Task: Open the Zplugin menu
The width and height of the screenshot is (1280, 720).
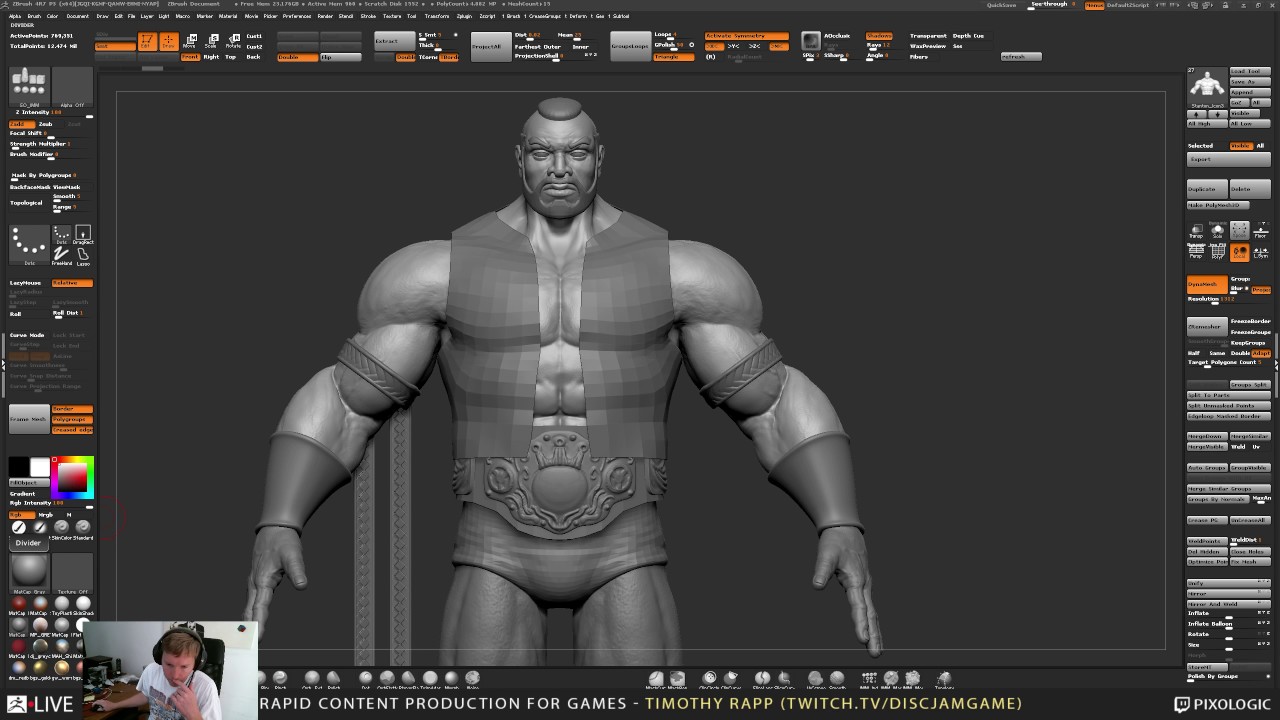Action: (x=464, y=16)
